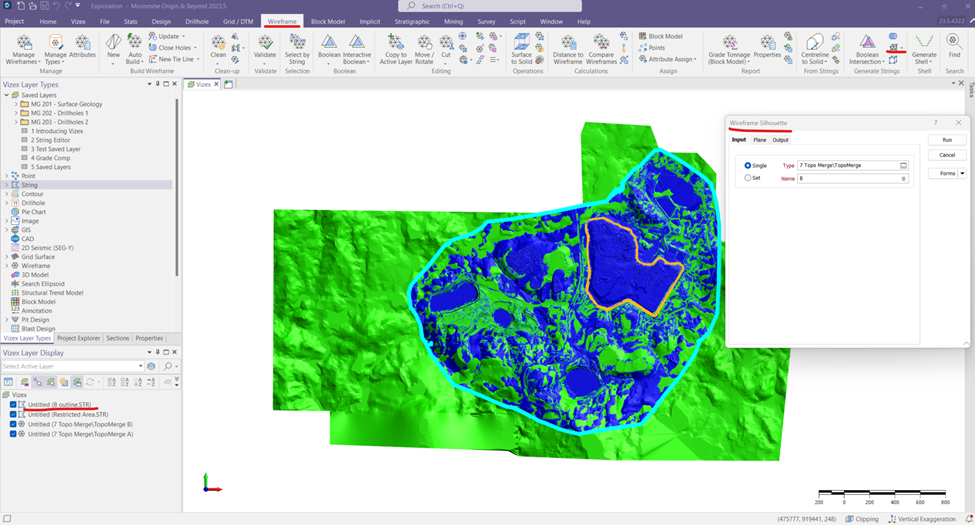
Task: Open the Forms dropdown arrow
Action: [x=962, y=173]
